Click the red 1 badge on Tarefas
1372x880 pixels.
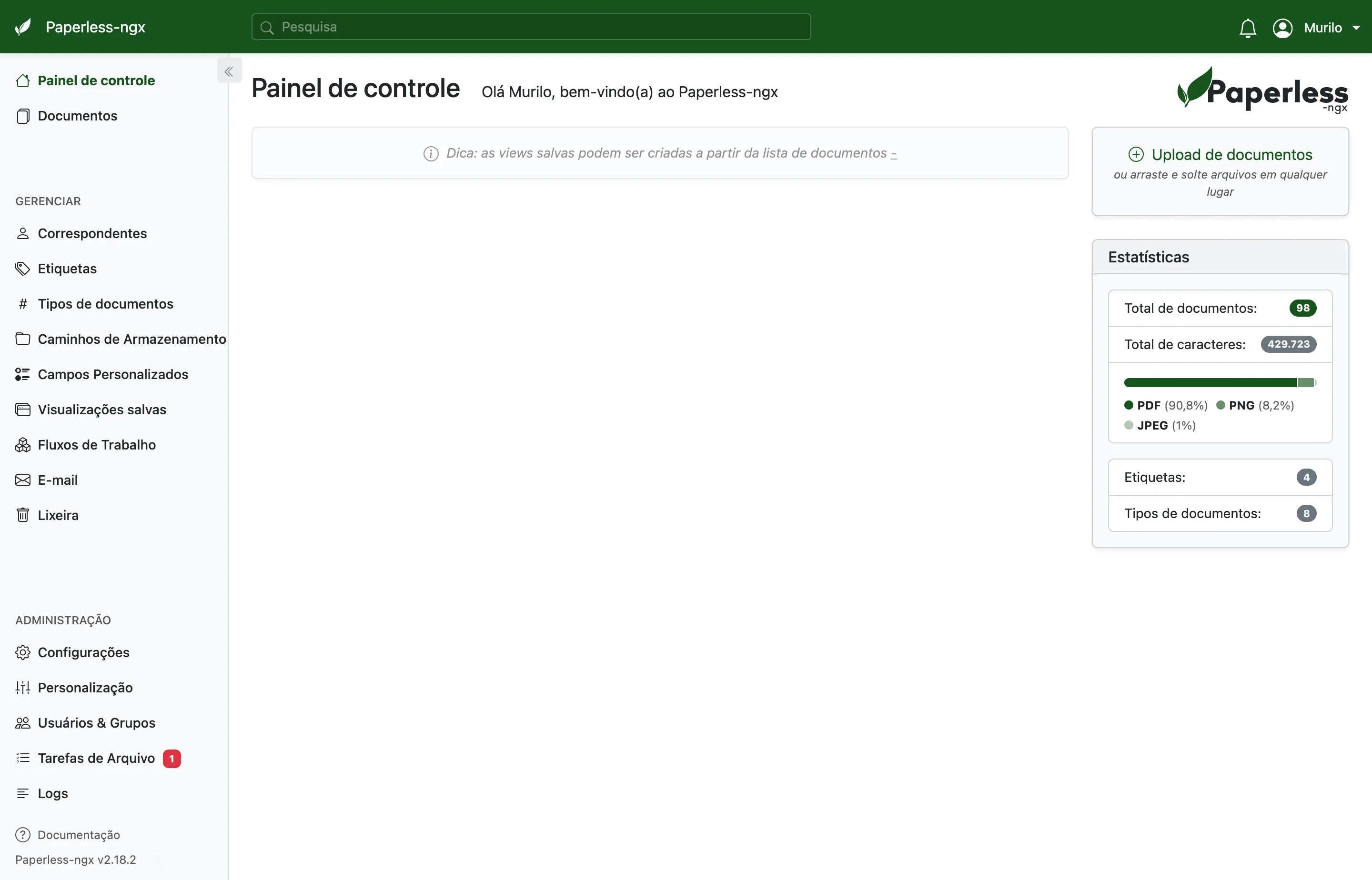click(x=171, y=758)
